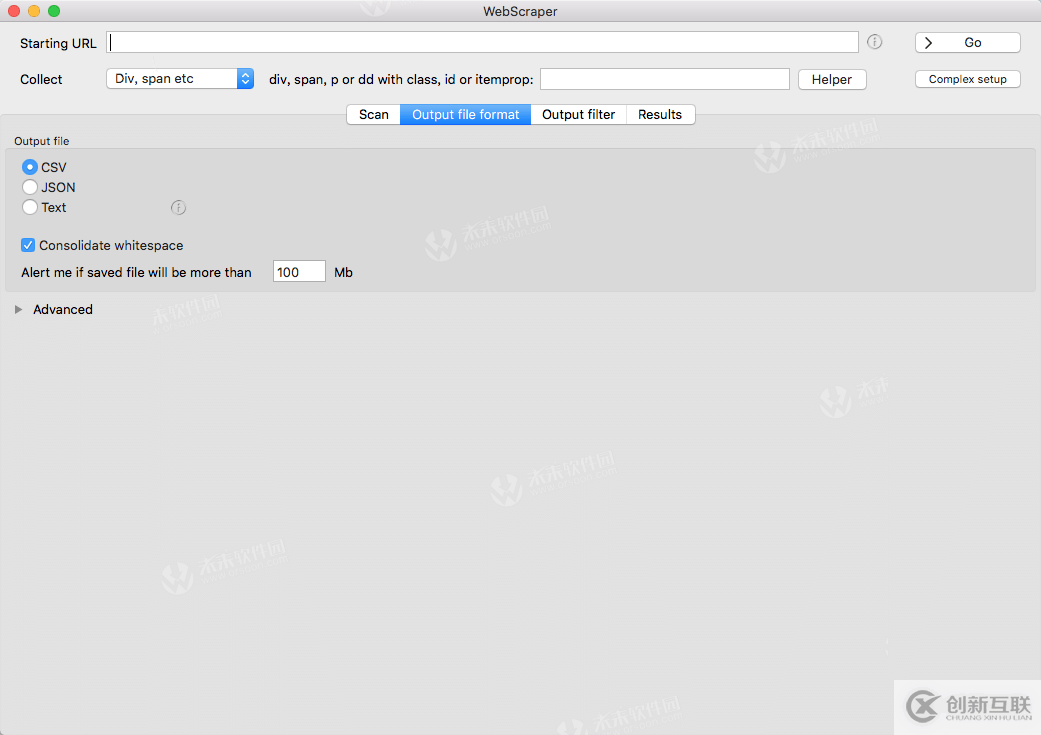Viewport: 1041px width, 735px height.
Task: Disable Consolidate whitespace checkbox
Action: click(x=28, y=245)
